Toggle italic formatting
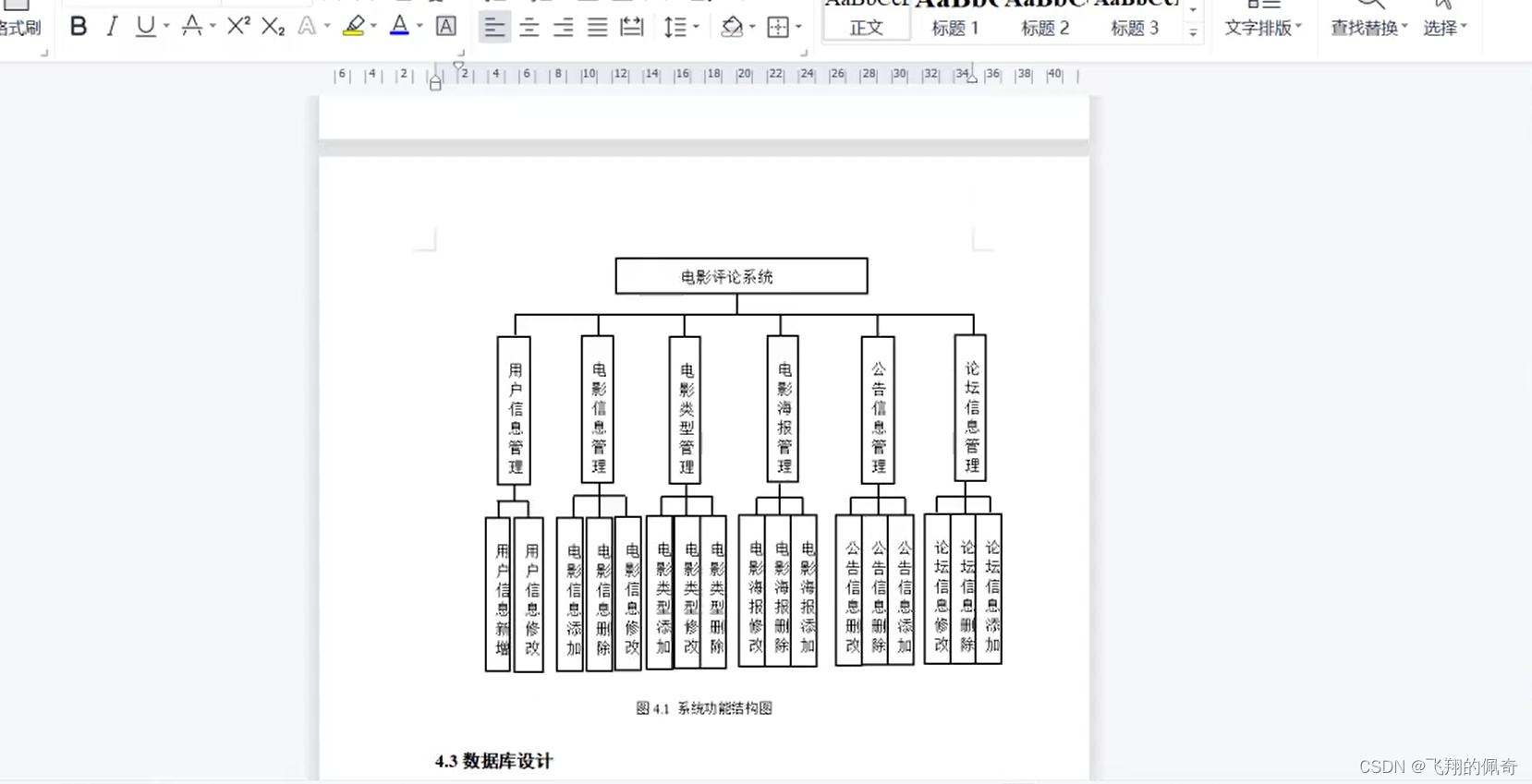The image size is (1532, 784). [112, 27]
